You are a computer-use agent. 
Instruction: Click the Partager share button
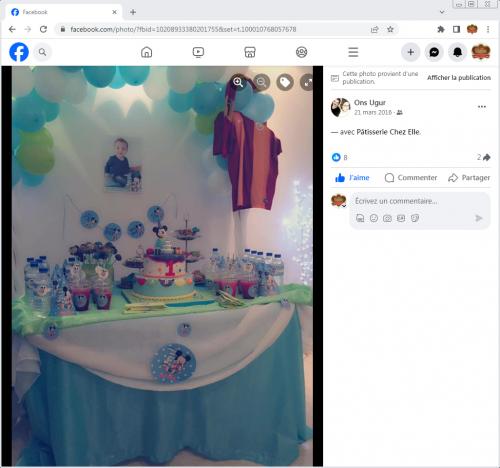(469, 178)
